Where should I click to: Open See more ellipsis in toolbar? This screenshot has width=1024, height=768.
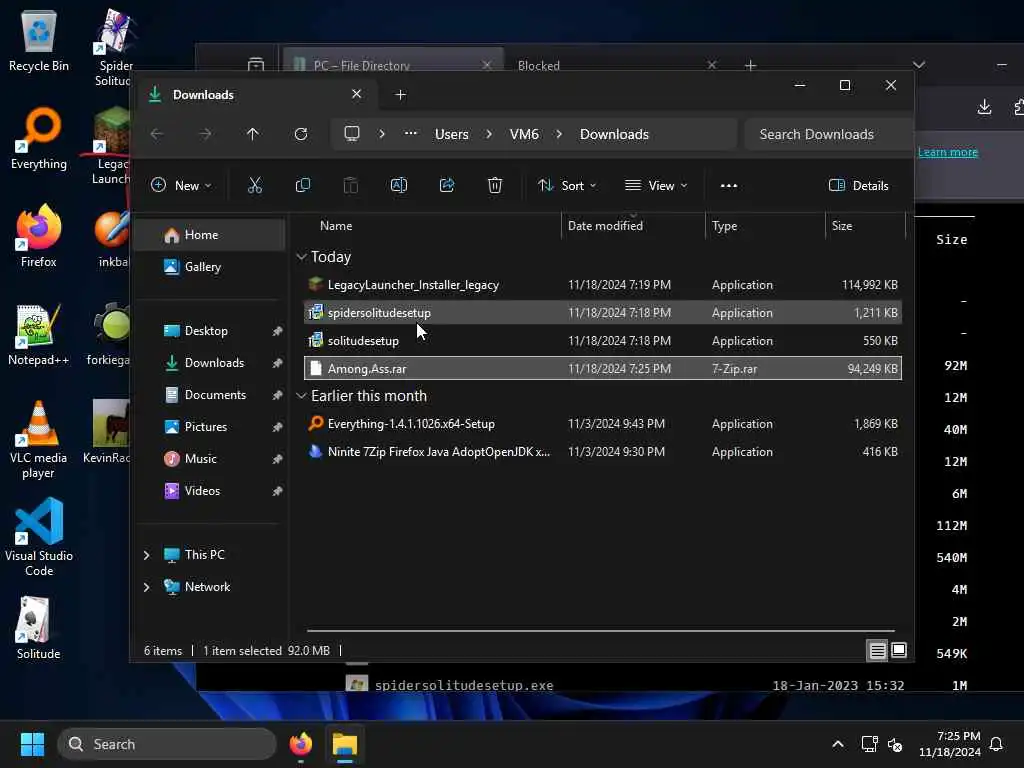click(x=729, y=185)
